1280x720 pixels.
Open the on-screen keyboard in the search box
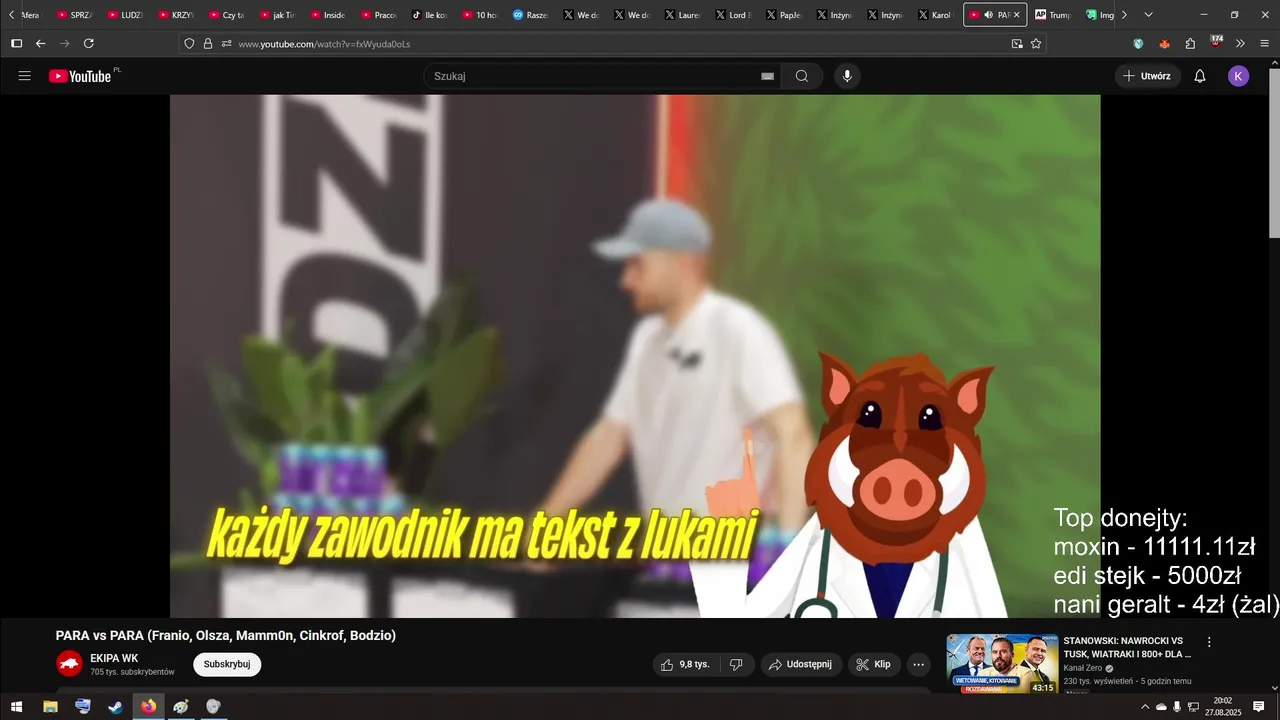tap(768, 76)
